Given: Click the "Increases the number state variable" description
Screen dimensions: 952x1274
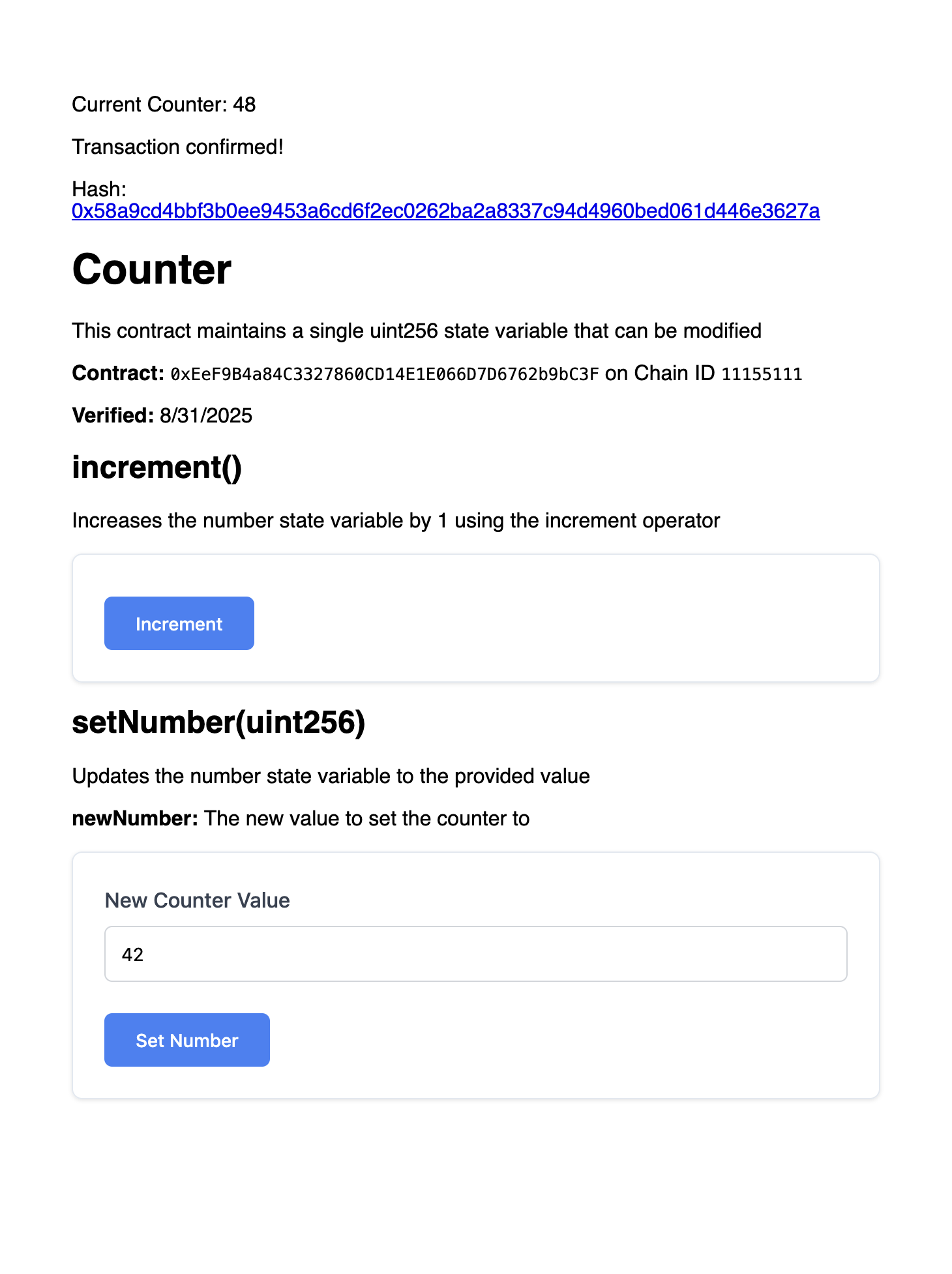Looking at the screenshot, I should (396, 520).
